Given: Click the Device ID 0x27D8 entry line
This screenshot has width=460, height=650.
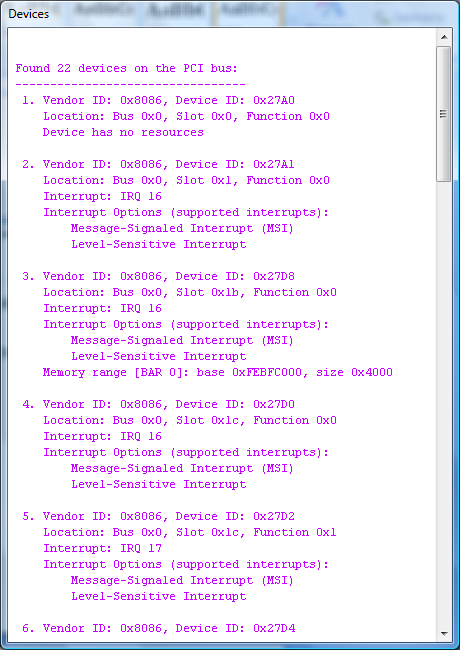Looking at the screenshot, I should pos(158,276).
